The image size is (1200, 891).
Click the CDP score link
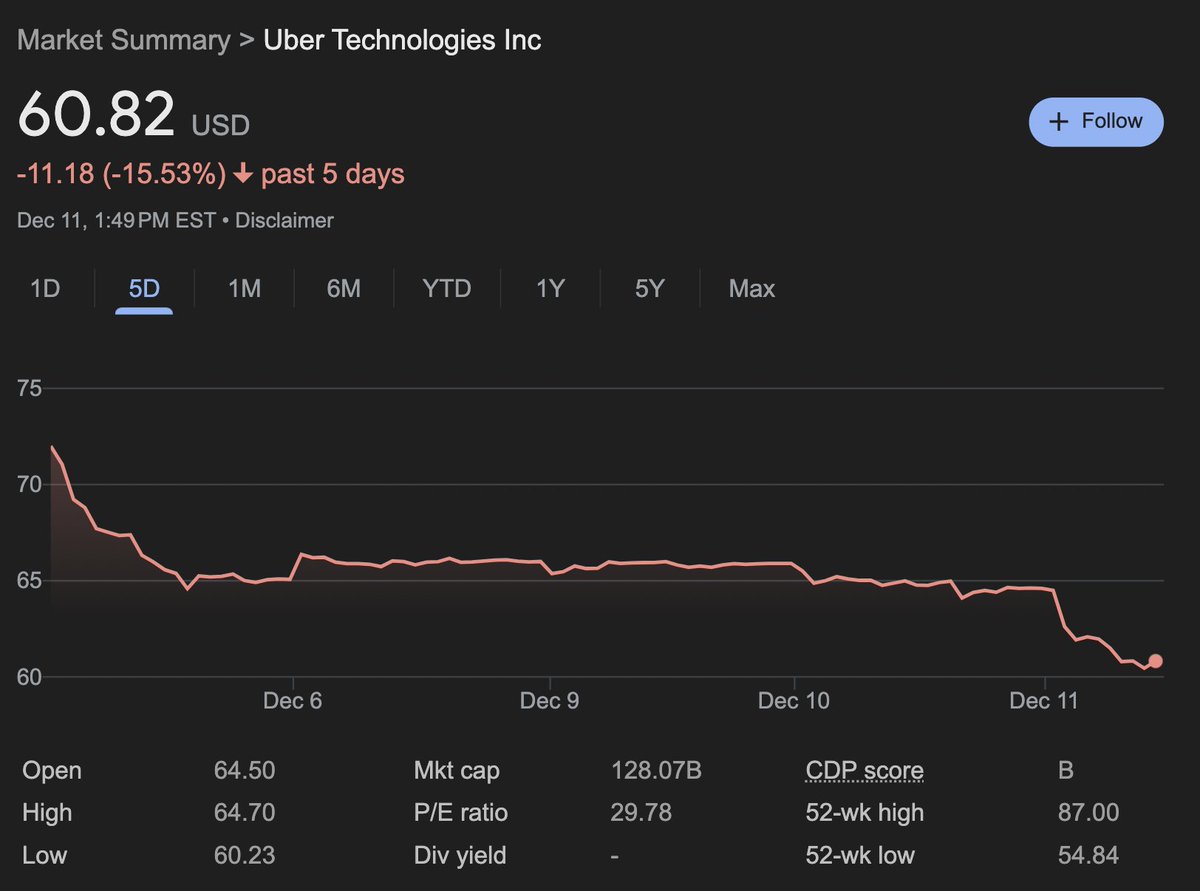[864, 770]
